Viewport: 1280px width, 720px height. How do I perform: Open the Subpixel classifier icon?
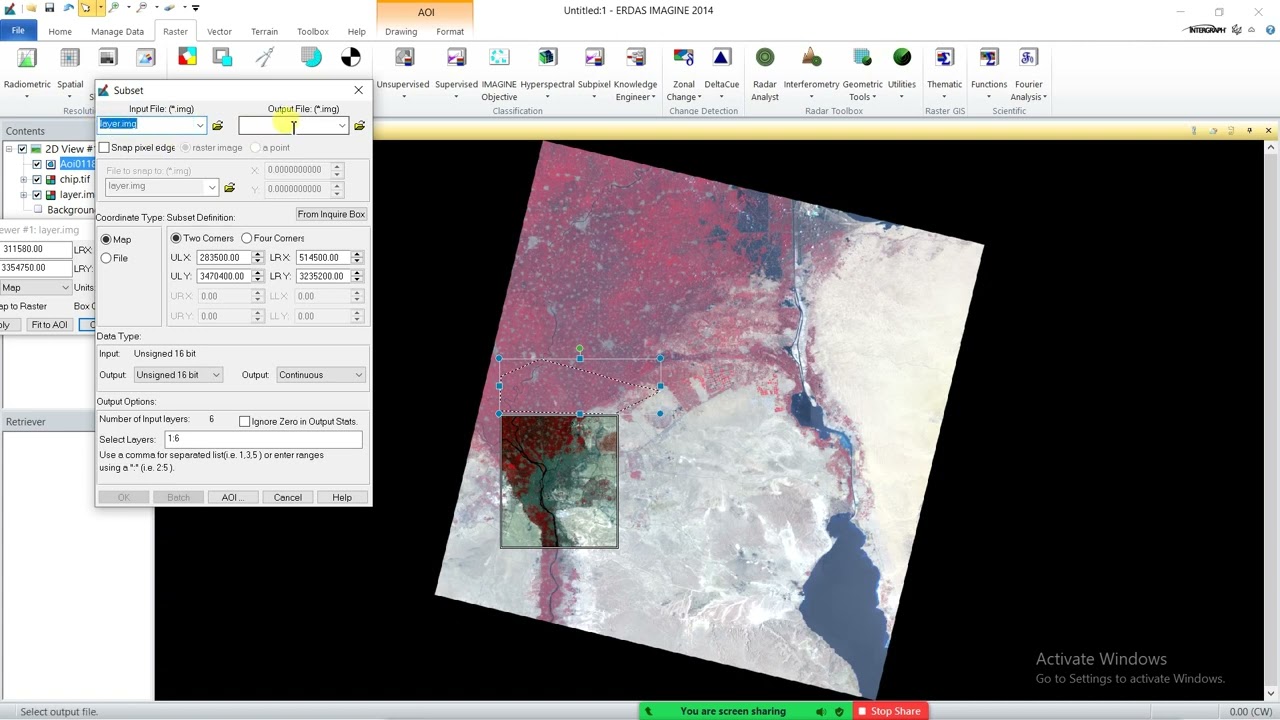(x=594, y=58)
